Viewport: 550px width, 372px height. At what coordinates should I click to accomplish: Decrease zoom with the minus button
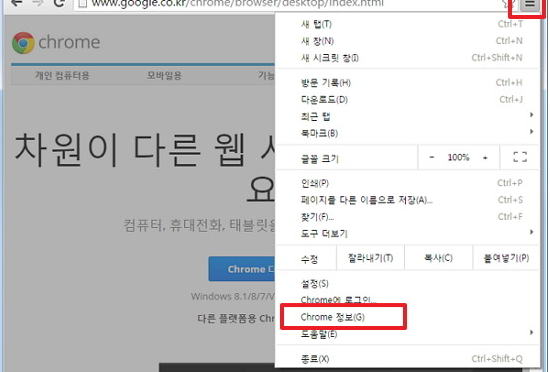click(x=432, y=157)
